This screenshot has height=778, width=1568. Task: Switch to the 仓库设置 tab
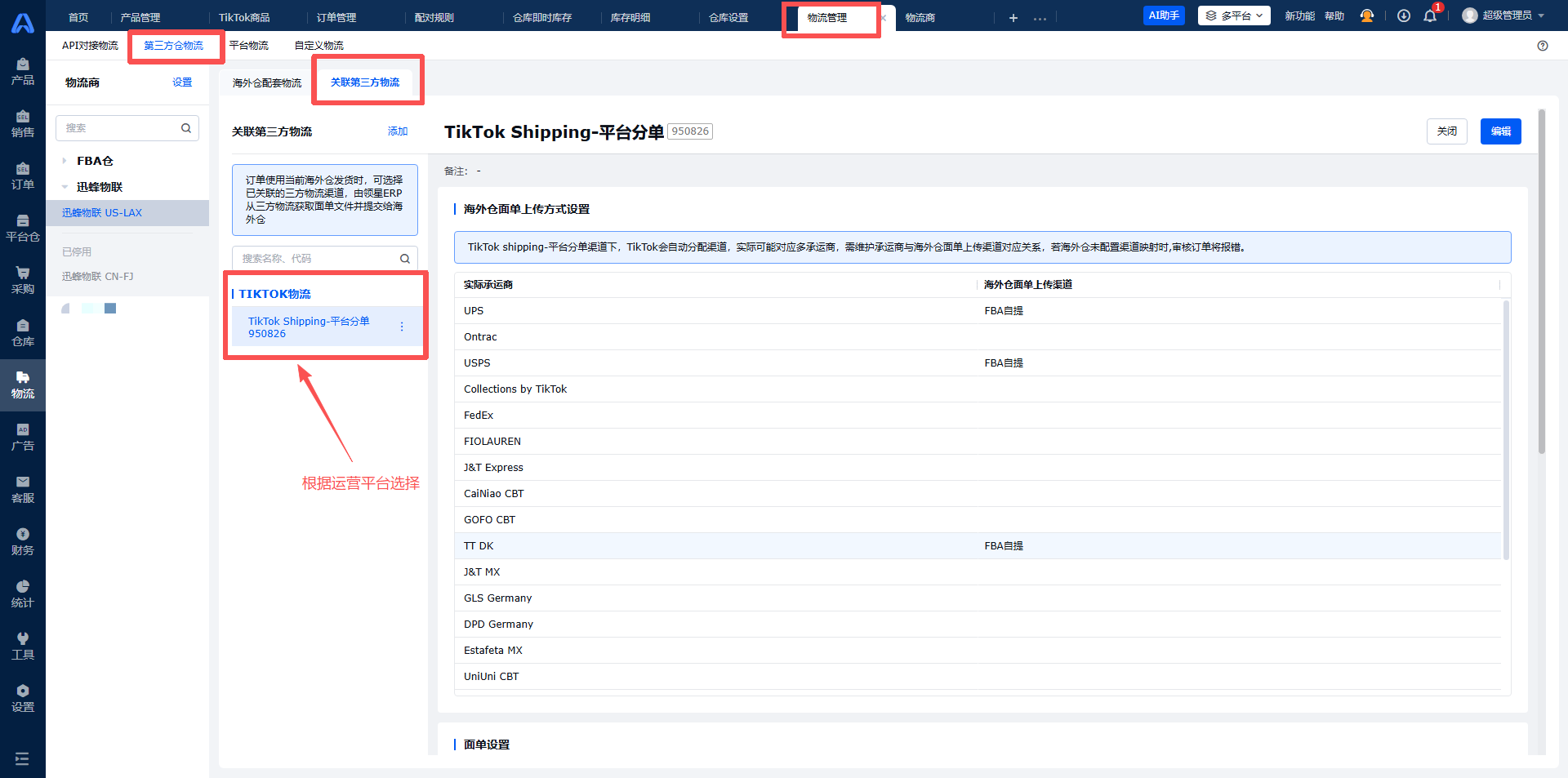(728, 18)
